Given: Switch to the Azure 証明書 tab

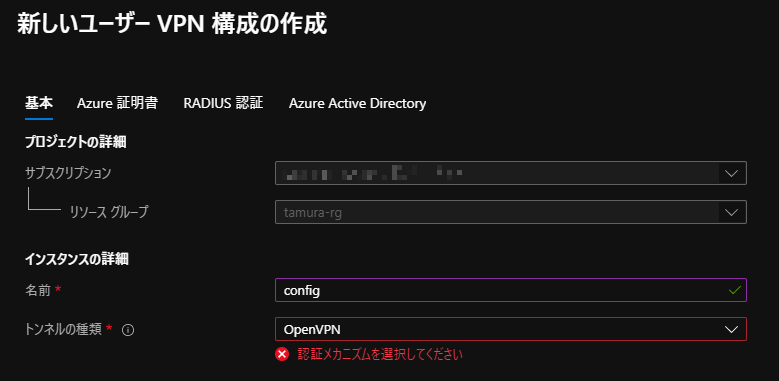Looking at the screenshot, I should (118, 103).
